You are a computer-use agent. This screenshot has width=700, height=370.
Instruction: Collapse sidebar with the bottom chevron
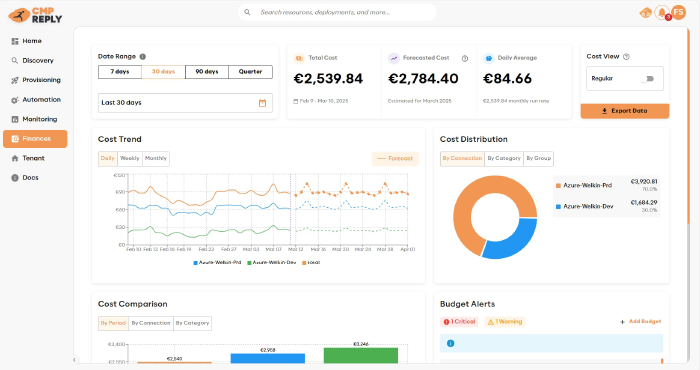pyautogui.click(x=75, y=360)
